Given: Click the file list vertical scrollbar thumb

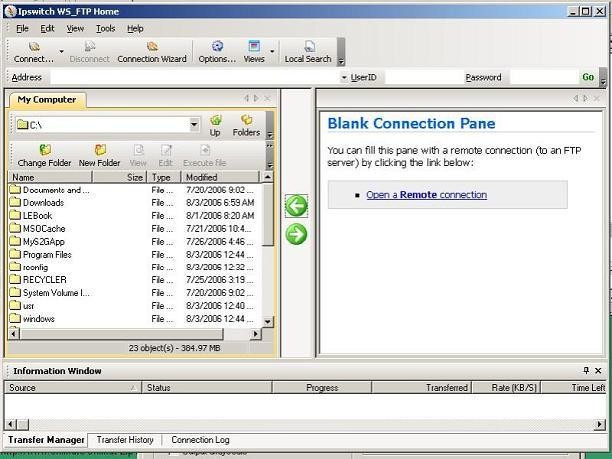Looking at the screenshot, I should click(268, 215).
